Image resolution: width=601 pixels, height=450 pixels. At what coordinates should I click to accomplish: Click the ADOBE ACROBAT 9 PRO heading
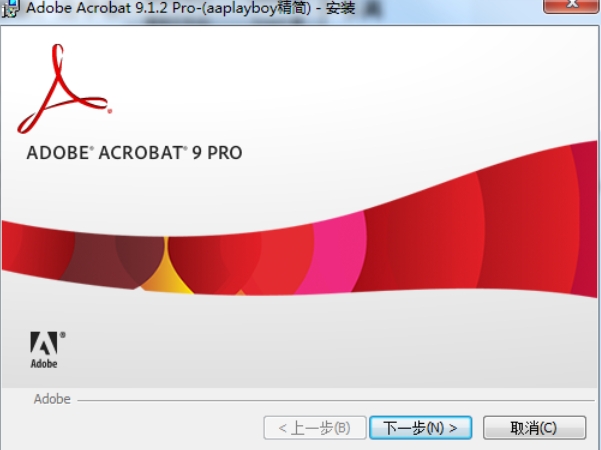pos(134,153)
